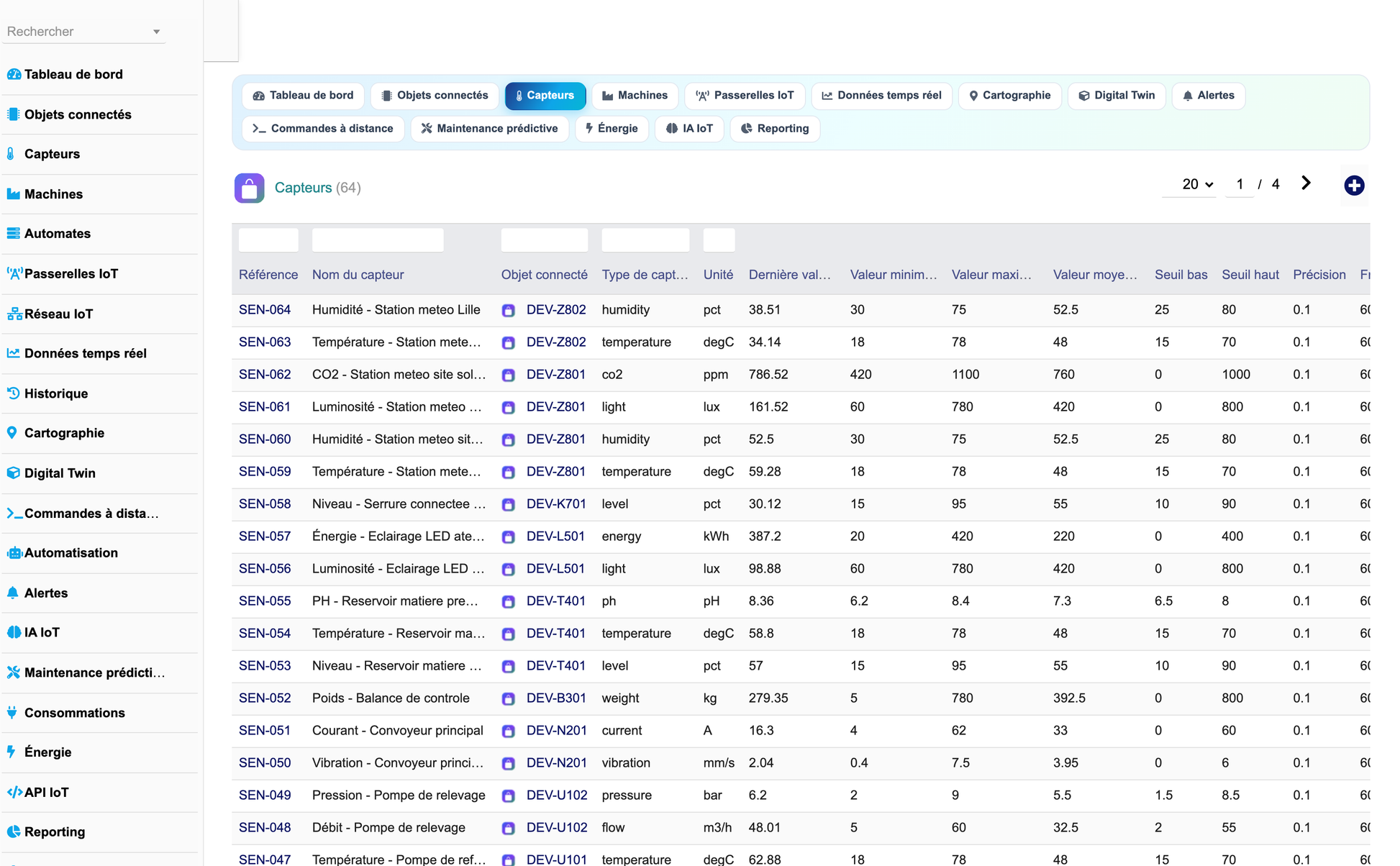Select row Débit - Pompe de relevage
The width and height of the screenshot is (1400, 866).
pos(801,829)
